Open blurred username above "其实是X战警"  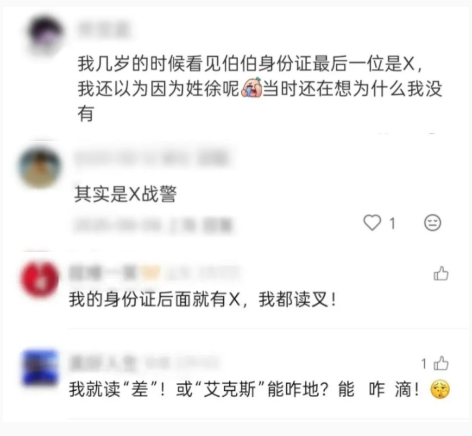[x=152, y=158]
